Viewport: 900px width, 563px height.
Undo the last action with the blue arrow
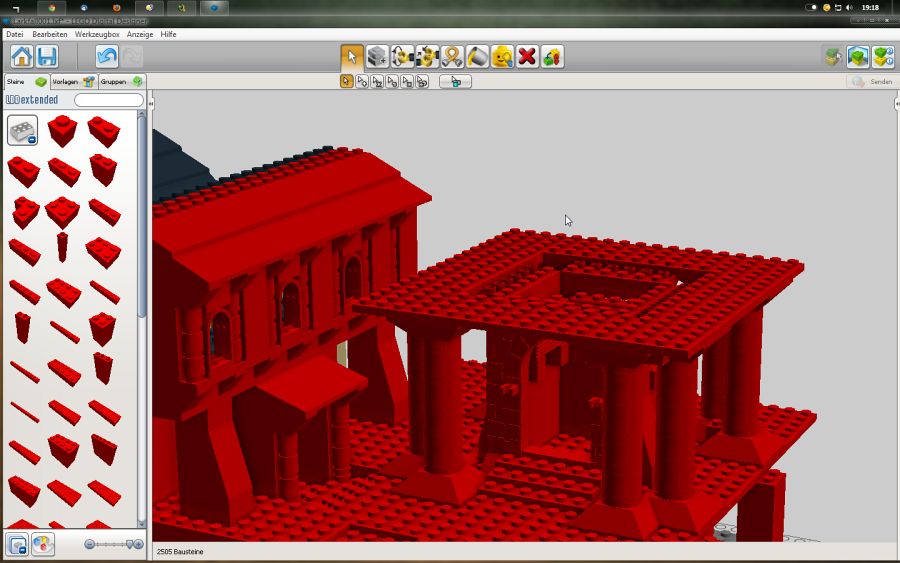(x=106, y=57)
